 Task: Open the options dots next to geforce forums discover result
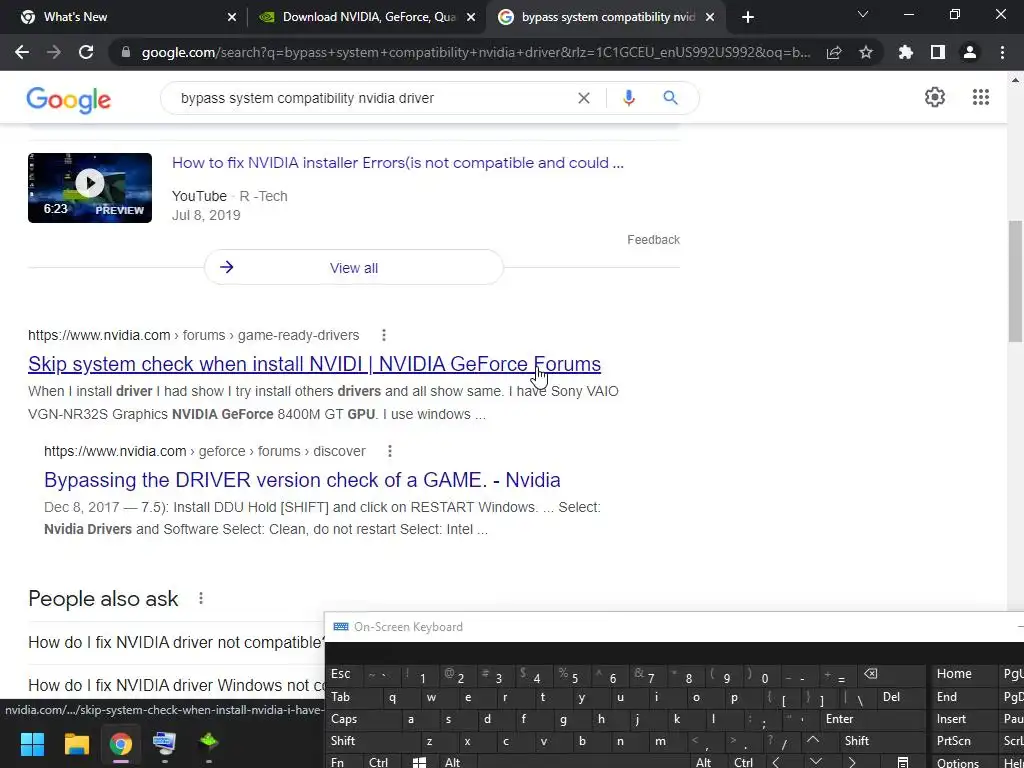click(390, 451)
